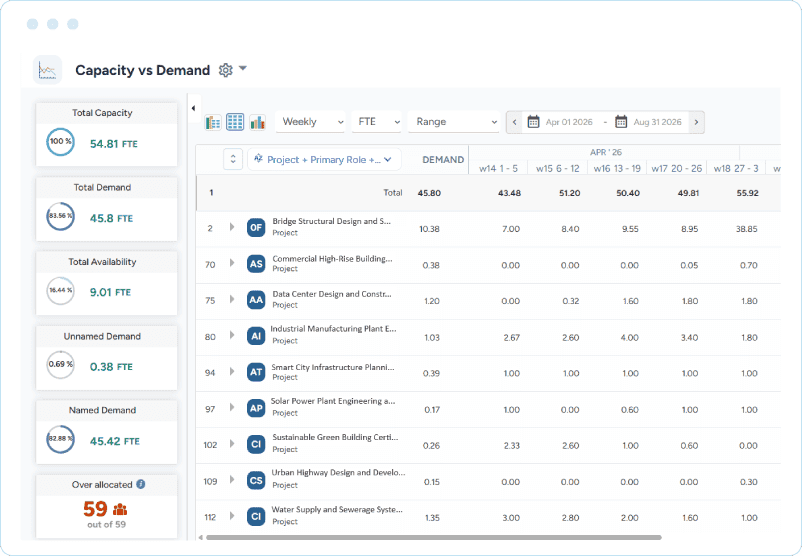The height and width of the screenshot is (556, 802).
Task: Open the Data Center Design and Constr... project name
Action: click(x=332, y=294)
